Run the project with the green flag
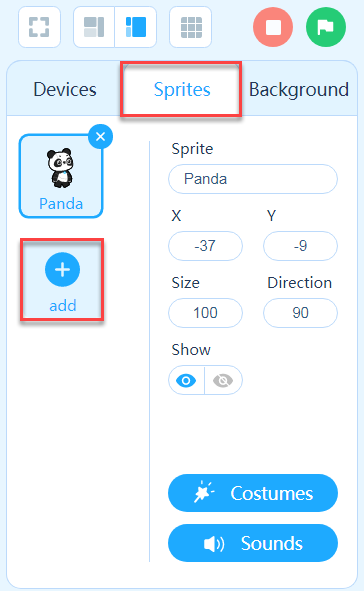 326,27
